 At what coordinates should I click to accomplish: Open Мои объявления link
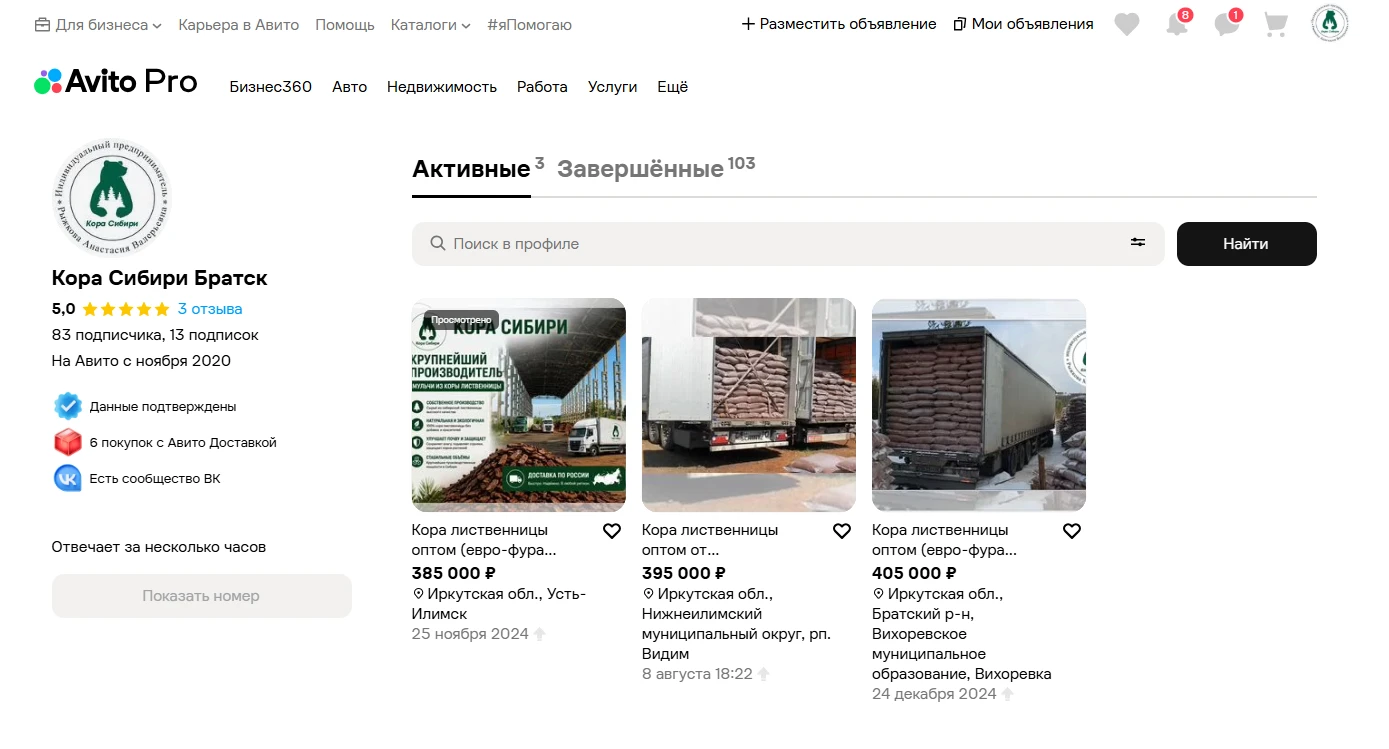(1023, 24)
